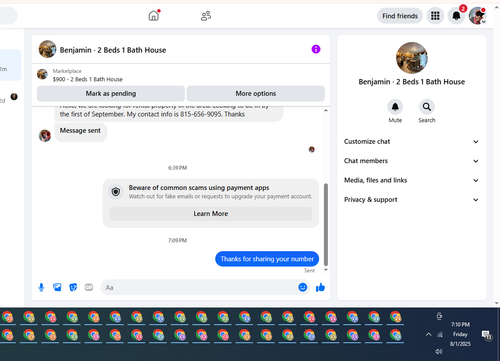
Task: Expand Customize chat section
Action: tap(411, 142)
